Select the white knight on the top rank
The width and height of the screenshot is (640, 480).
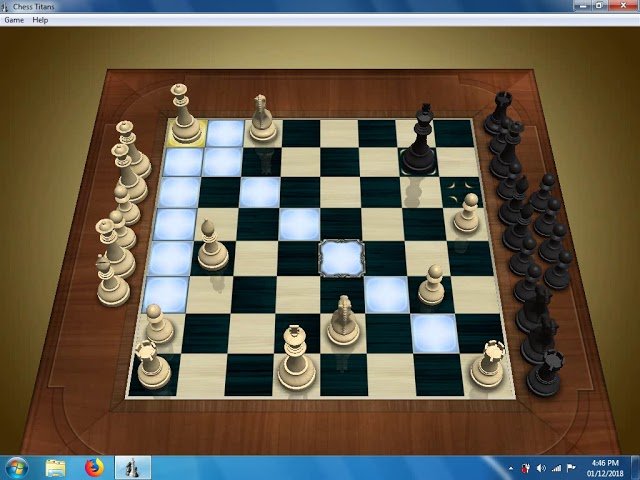point(262,118)
